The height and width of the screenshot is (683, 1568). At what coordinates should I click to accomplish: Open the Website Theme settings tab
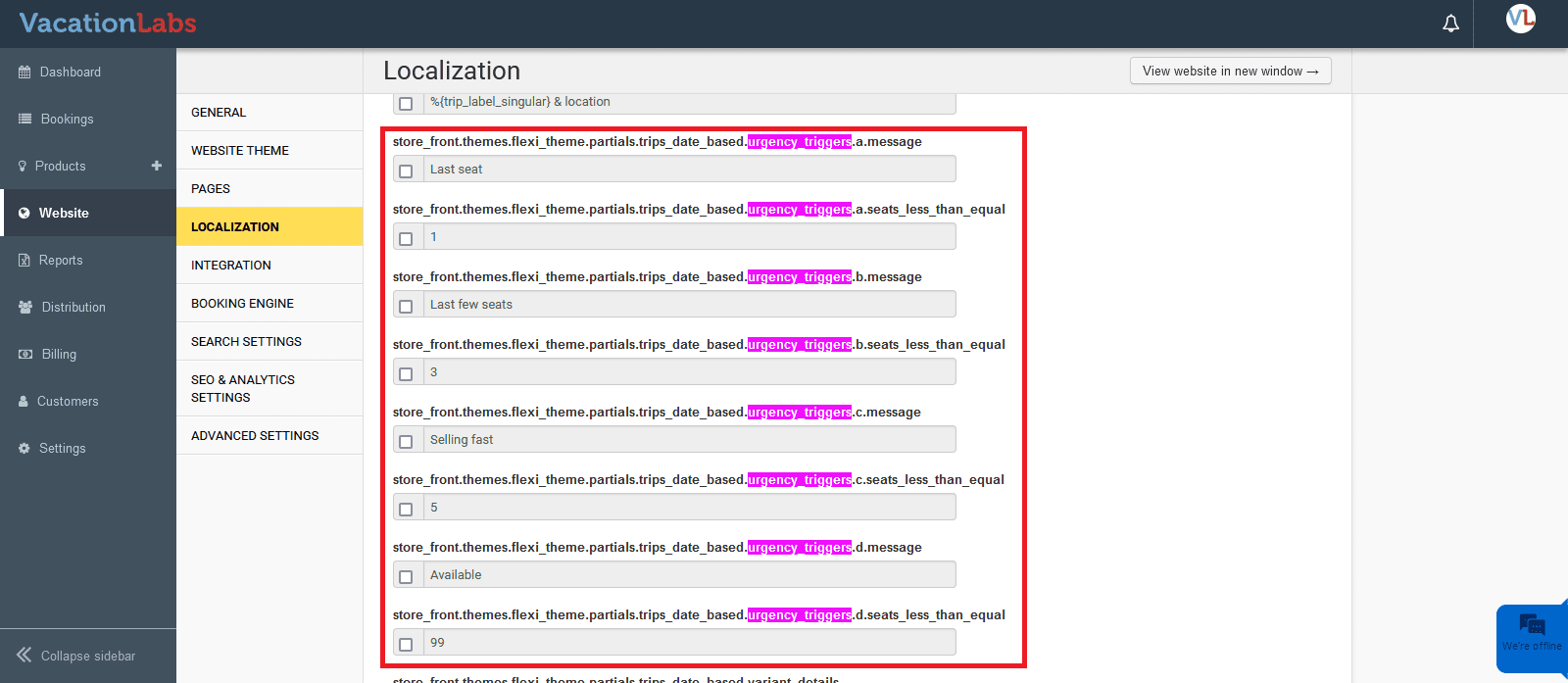(x=240, y=151)
